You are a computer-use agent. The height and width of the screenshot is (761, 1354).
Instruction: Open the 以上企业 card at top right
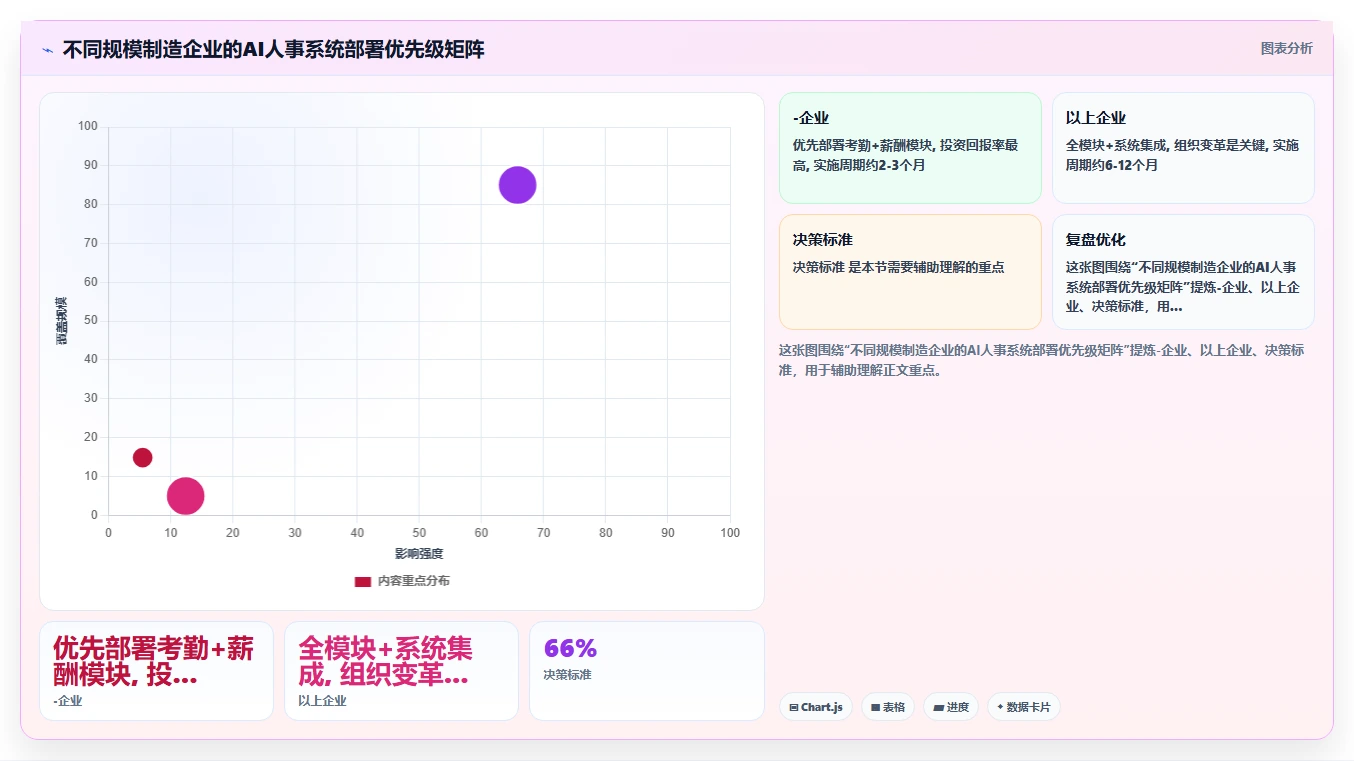pos(1183,148)
